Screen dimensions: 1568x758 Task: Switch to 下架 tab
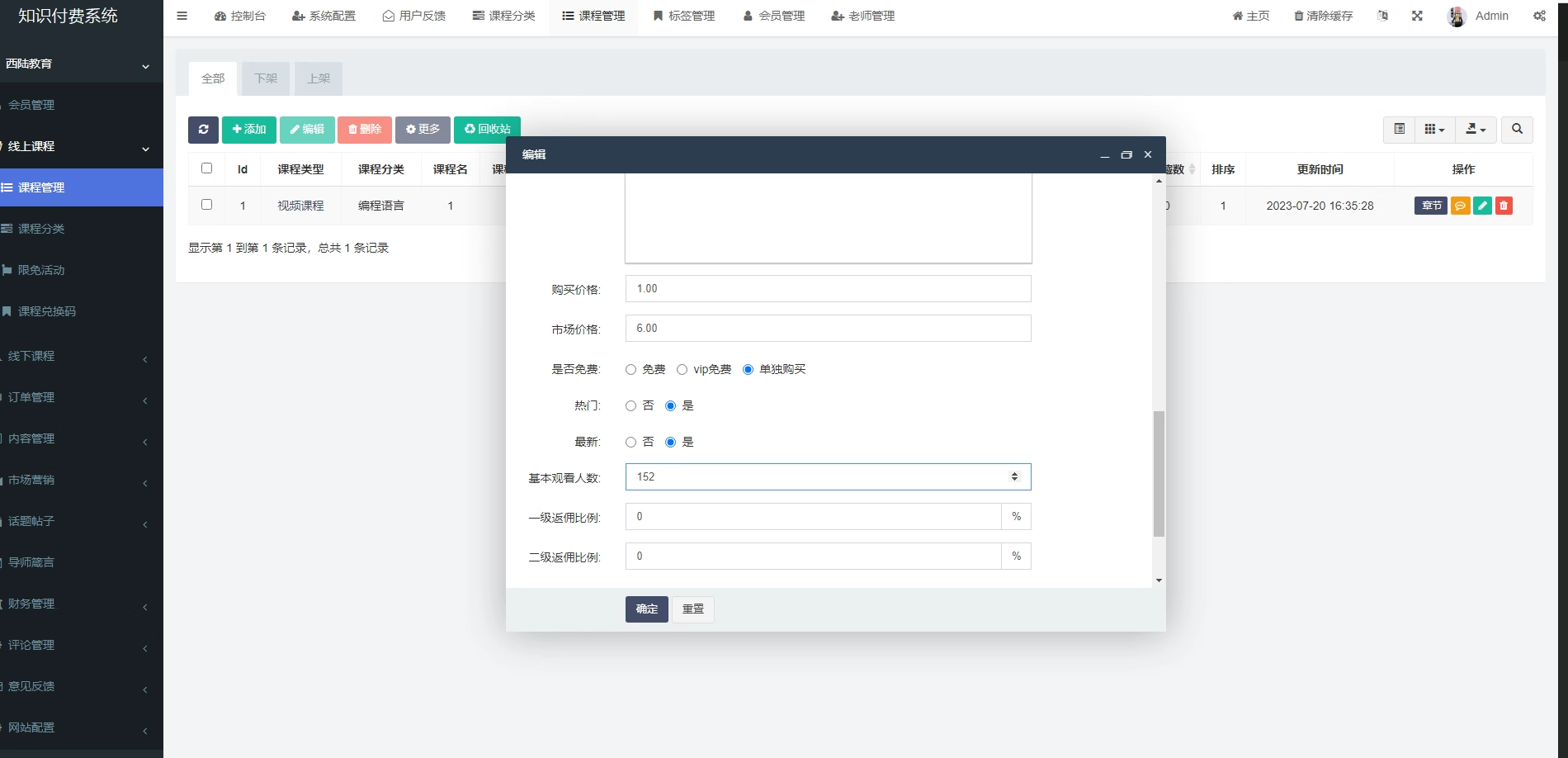click(x=266, y=78)
